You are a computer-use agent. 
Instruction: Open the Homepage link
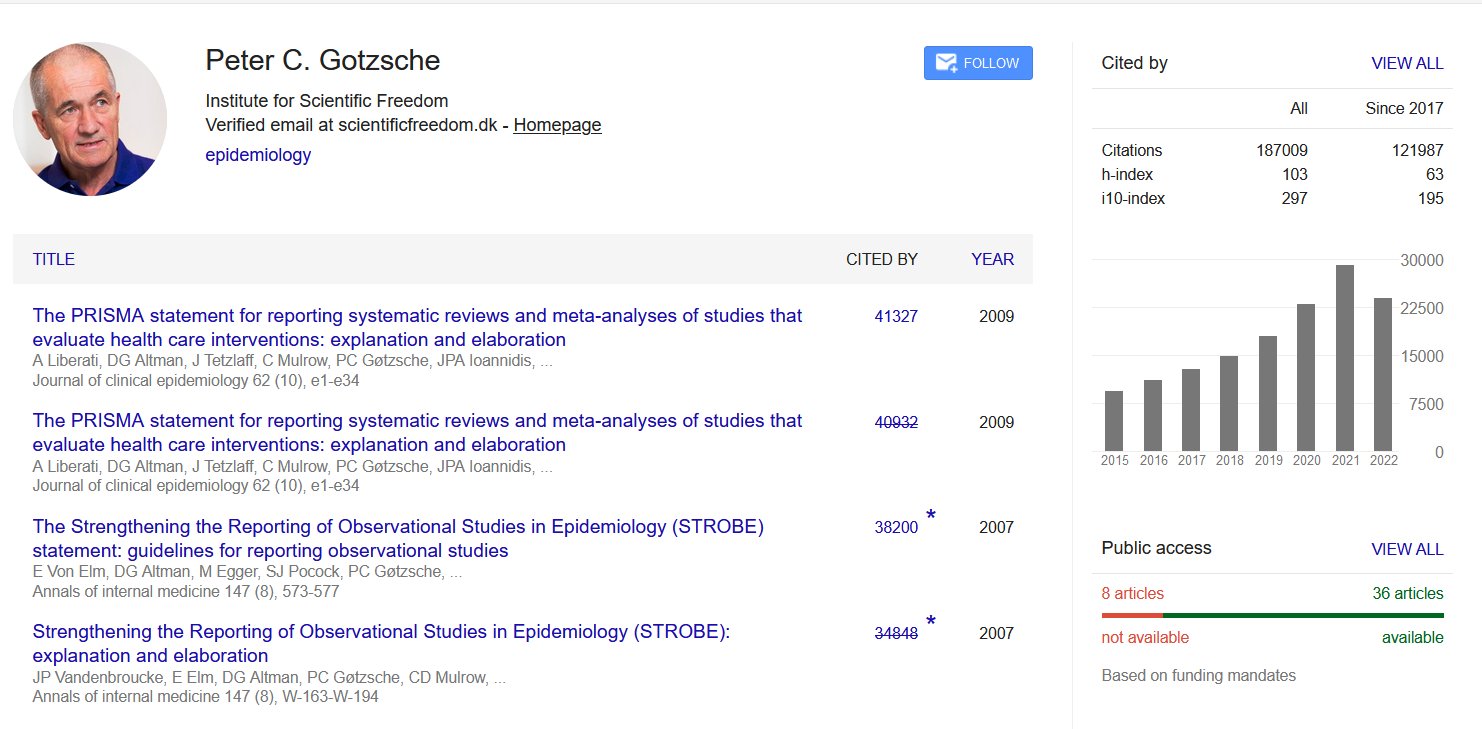[557, 125]
